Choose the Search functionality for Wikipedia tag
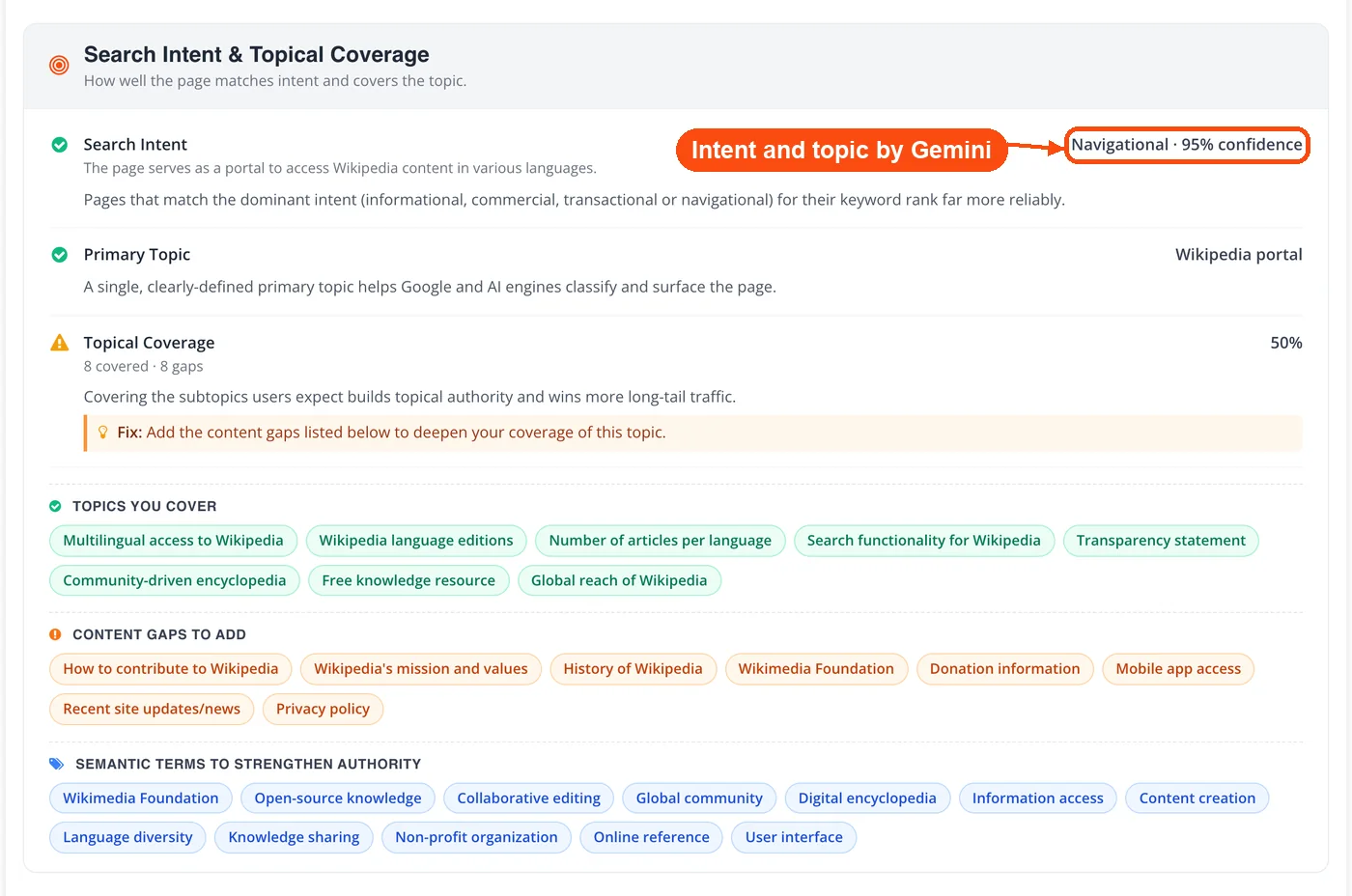The height and width of the screenshot is (896, 1352). click(x=924, y=541)
